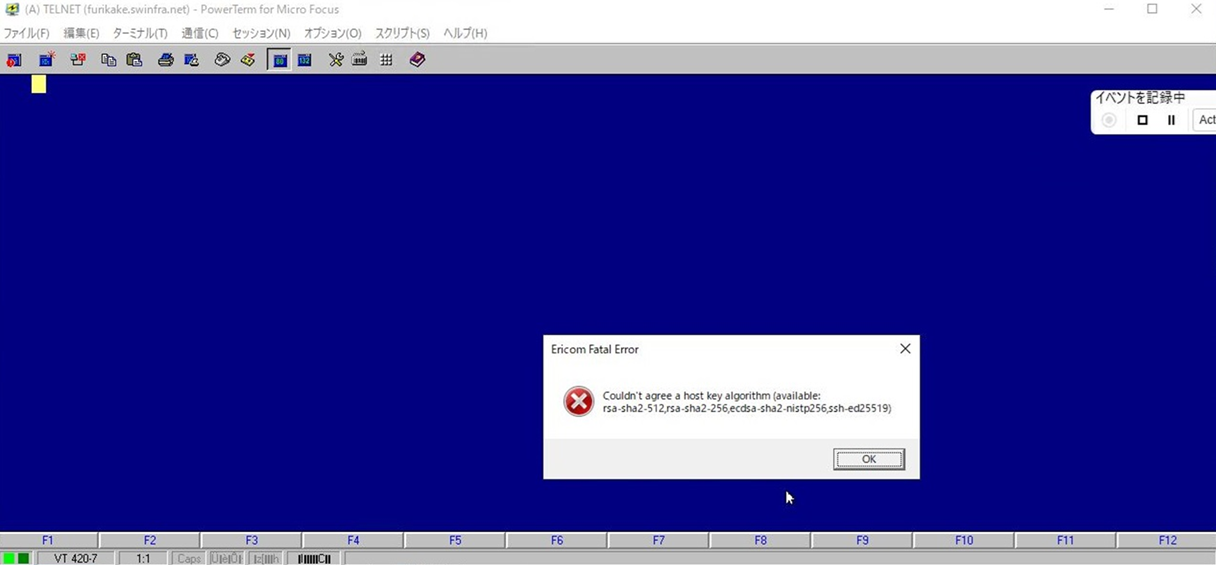Viewport: 1216px width, 565px height.
Task: Click the partially visible Act button
Action: pos(1206,120)
